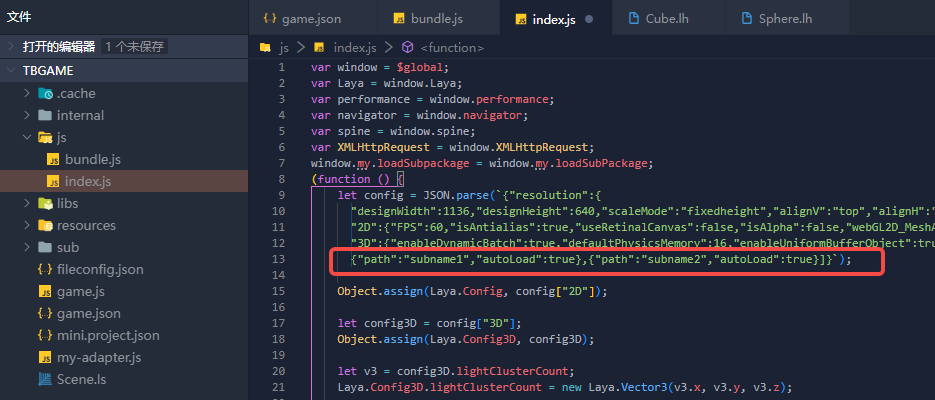This screenshot has height=400, width=935.
Task: Collapse the js folder in explorer
Action: [x=28, y=137]
